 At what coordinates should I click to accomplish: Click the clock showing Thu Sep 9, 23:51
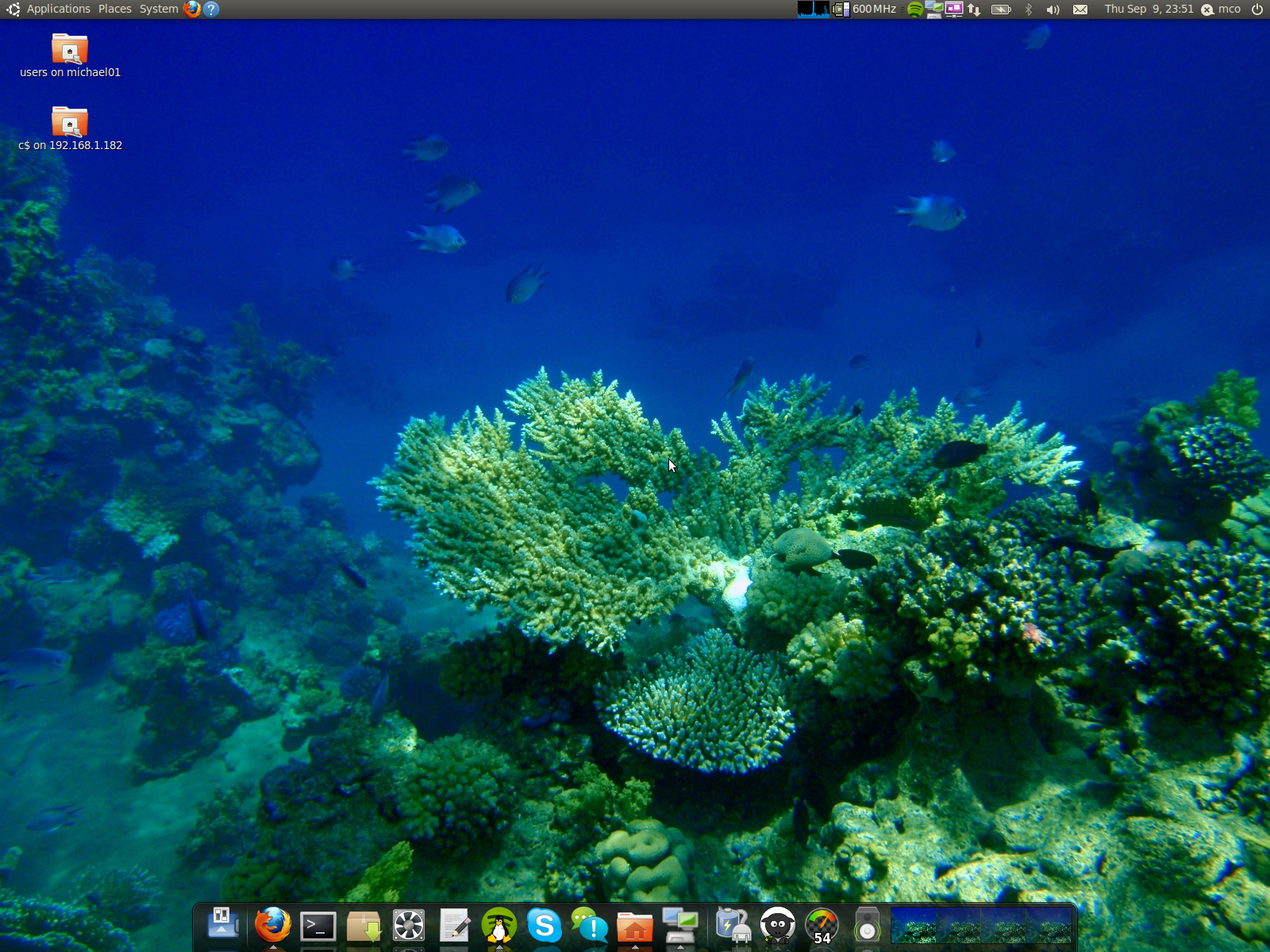1149,9
